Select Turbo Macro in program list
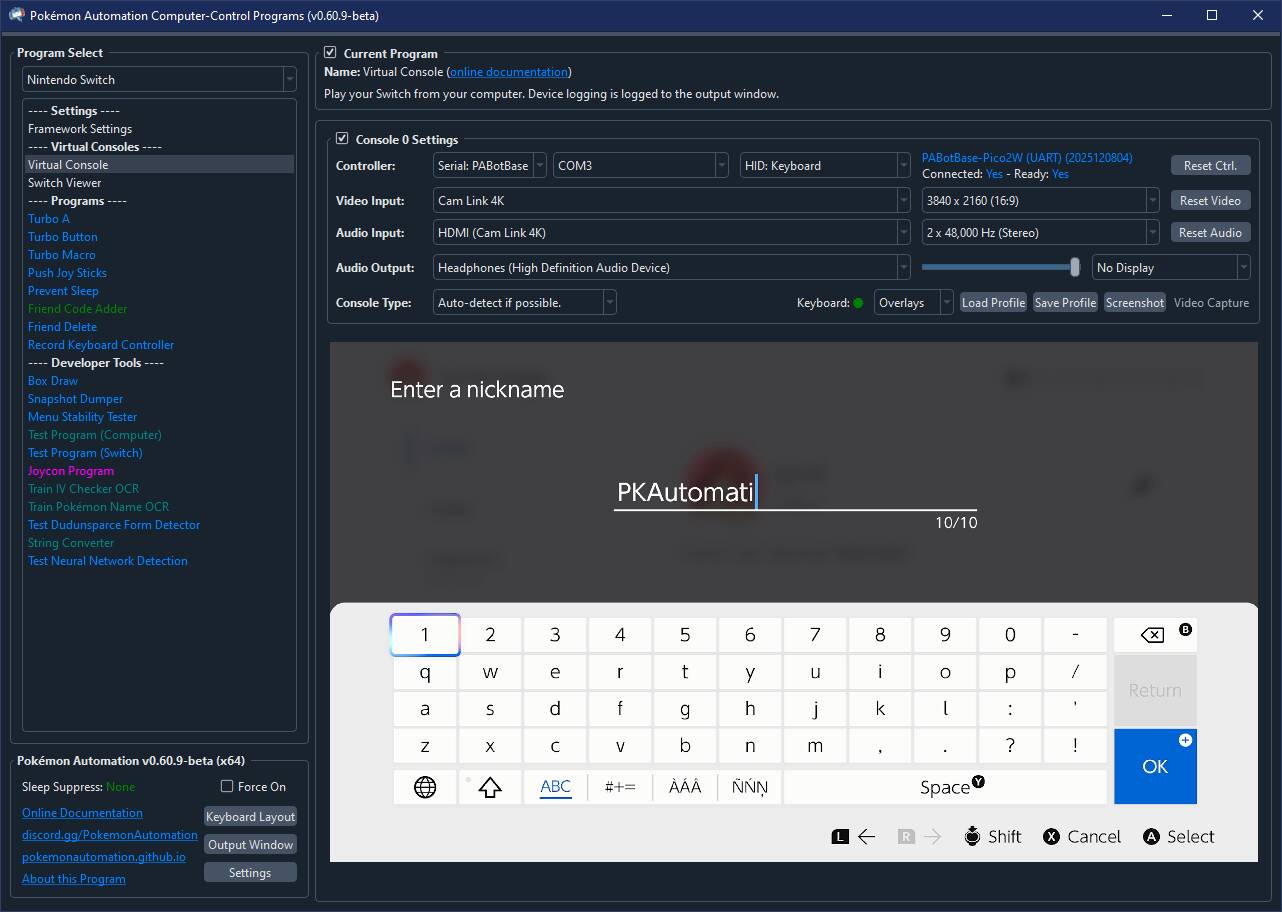1282x912 pixels. click(62, 255)
